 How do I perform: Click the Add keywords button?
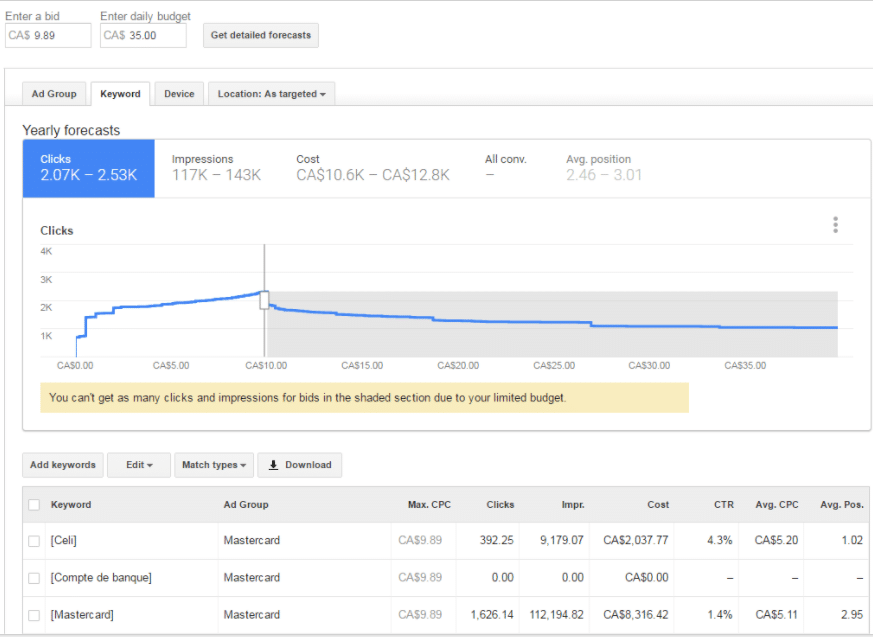(x=63, y=465)
